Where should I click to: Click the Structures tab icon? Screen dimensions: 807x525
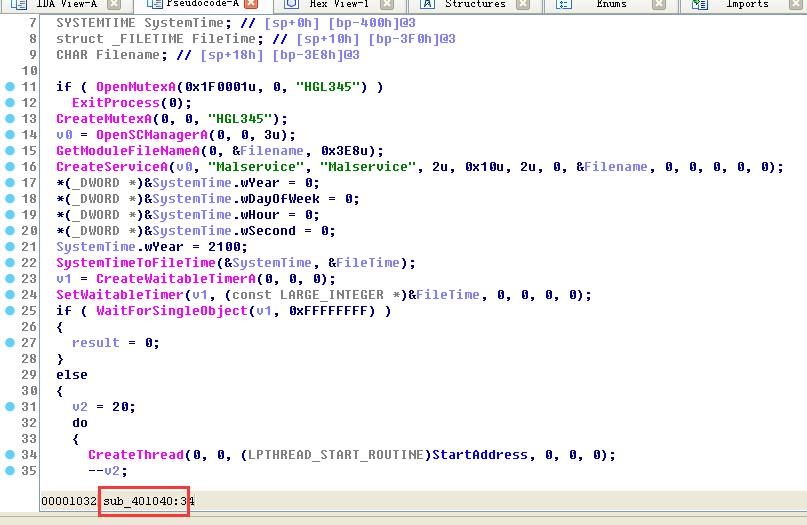(x=426, y=5)
